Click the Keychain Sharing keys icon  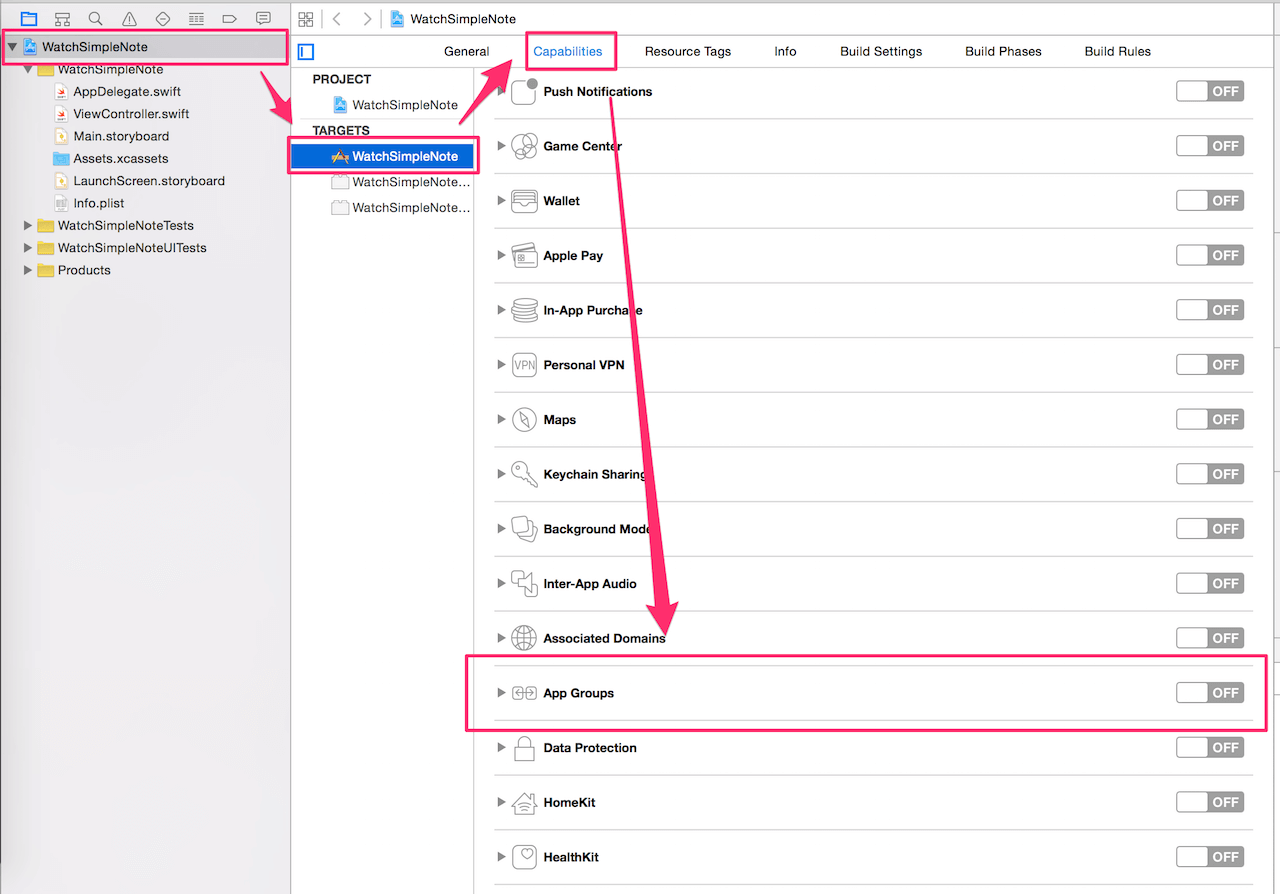(x=525, y=474)
